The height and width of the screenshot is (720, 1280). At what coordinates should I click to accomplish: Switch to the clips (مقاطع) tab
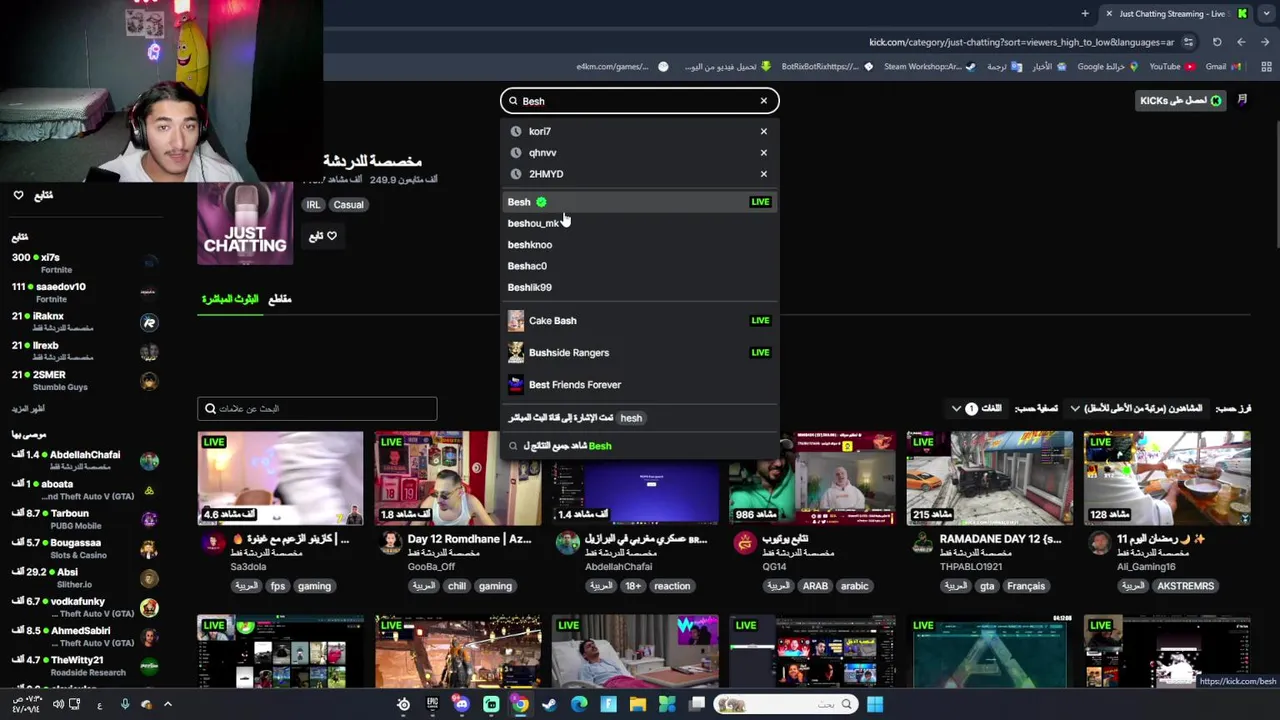click(280, 299)
